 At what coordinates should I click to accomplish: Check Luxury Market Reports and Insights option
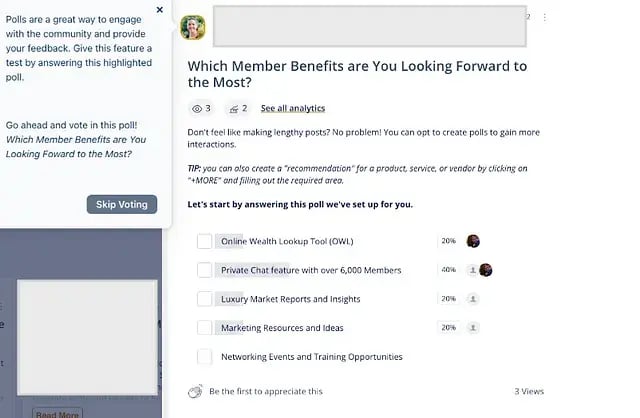tap(204, 299)
